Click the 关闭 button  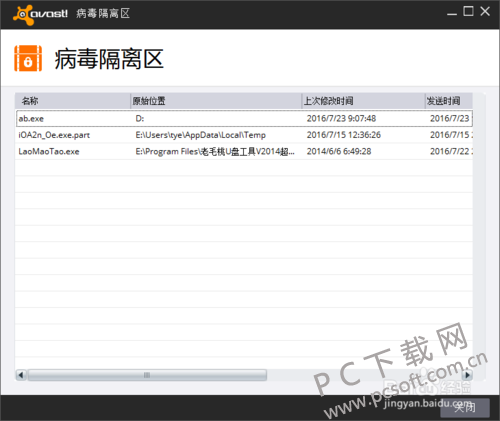click(x=465, y=407)
